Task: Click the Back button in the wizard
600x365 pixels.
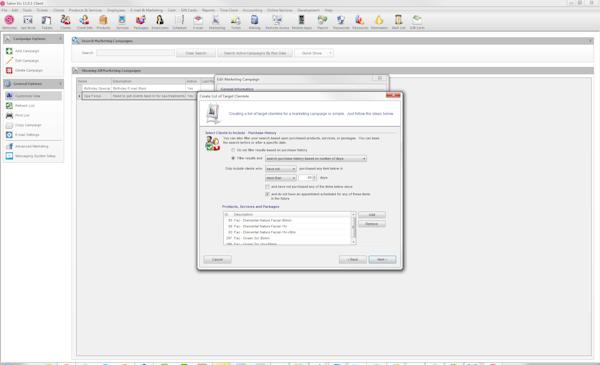Action: tap(352, 259)
